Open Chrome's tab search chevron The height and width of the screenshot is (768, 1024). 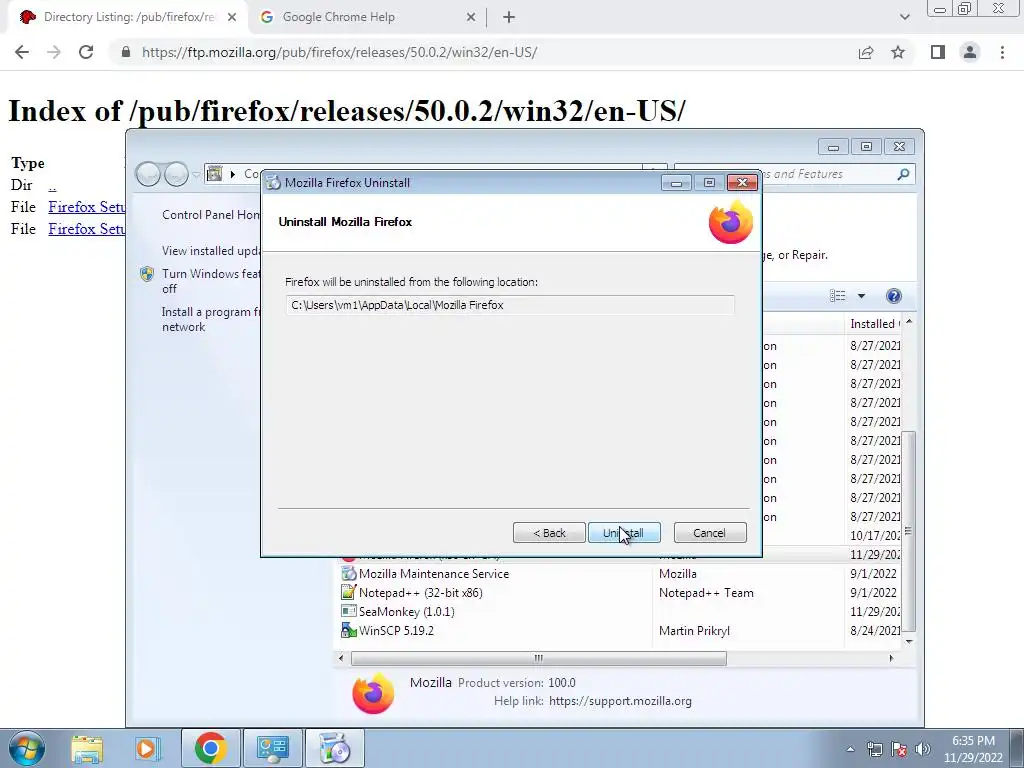pyautogui.click(x=904, y=17)
